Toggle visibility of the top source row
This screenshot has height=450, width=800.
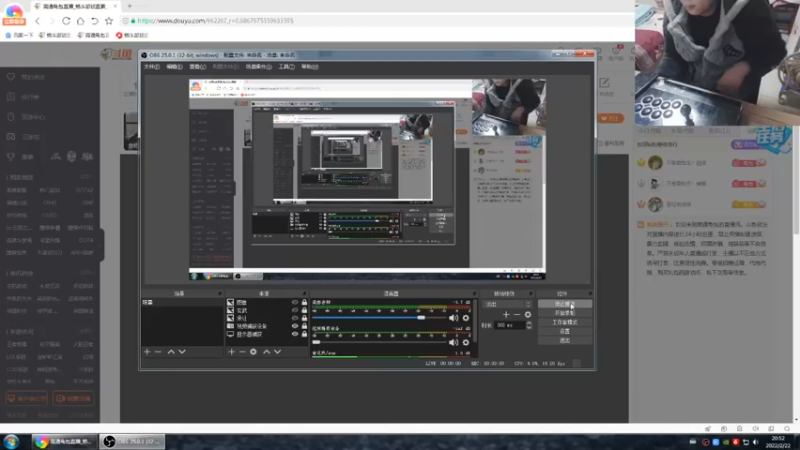295,302
